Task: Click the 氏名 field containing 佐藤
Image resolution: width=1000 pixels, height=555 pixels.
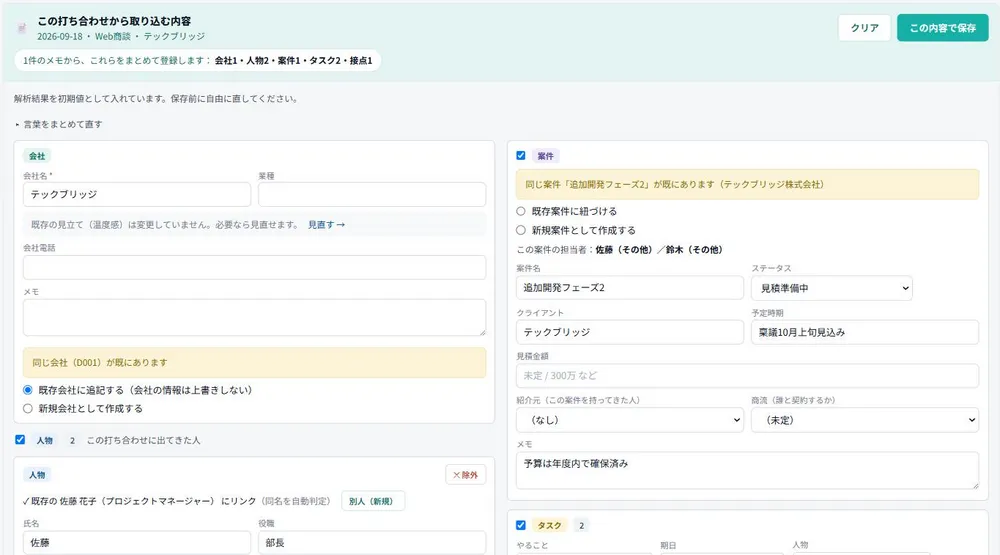Action: point(136,543)
